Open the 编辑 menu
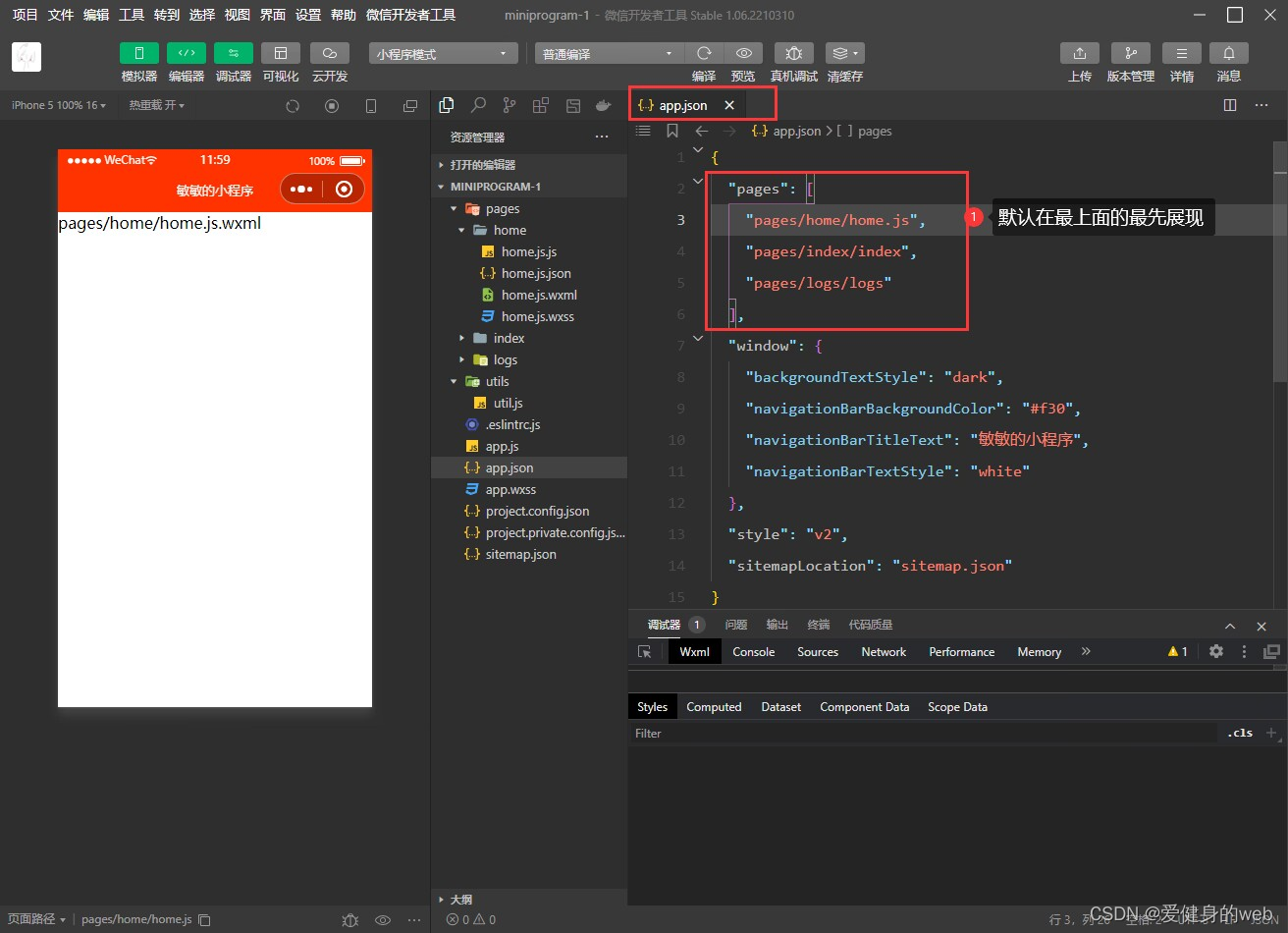 (96, 15)
